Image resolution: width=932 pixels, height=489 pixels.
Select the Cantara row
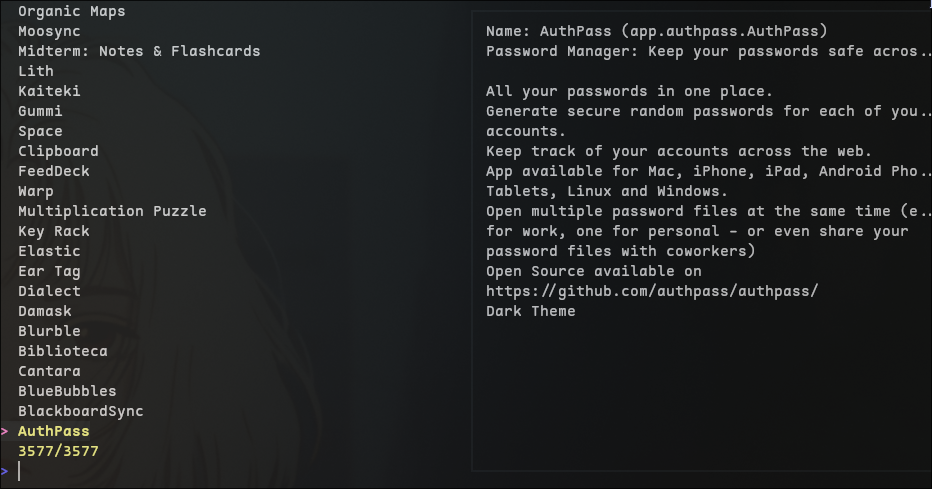coord(49,371)
